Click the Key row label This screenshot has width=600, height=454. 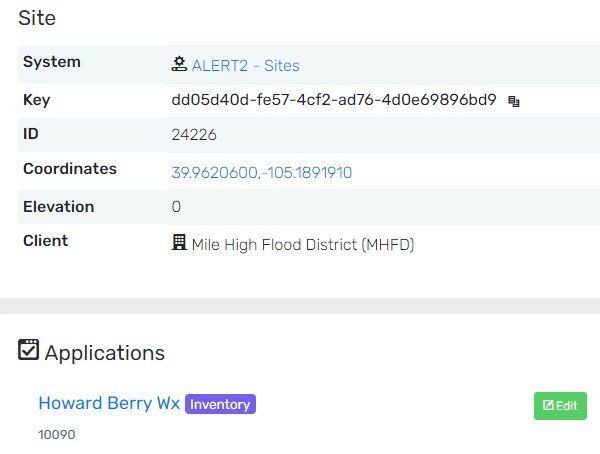point(36,100)
